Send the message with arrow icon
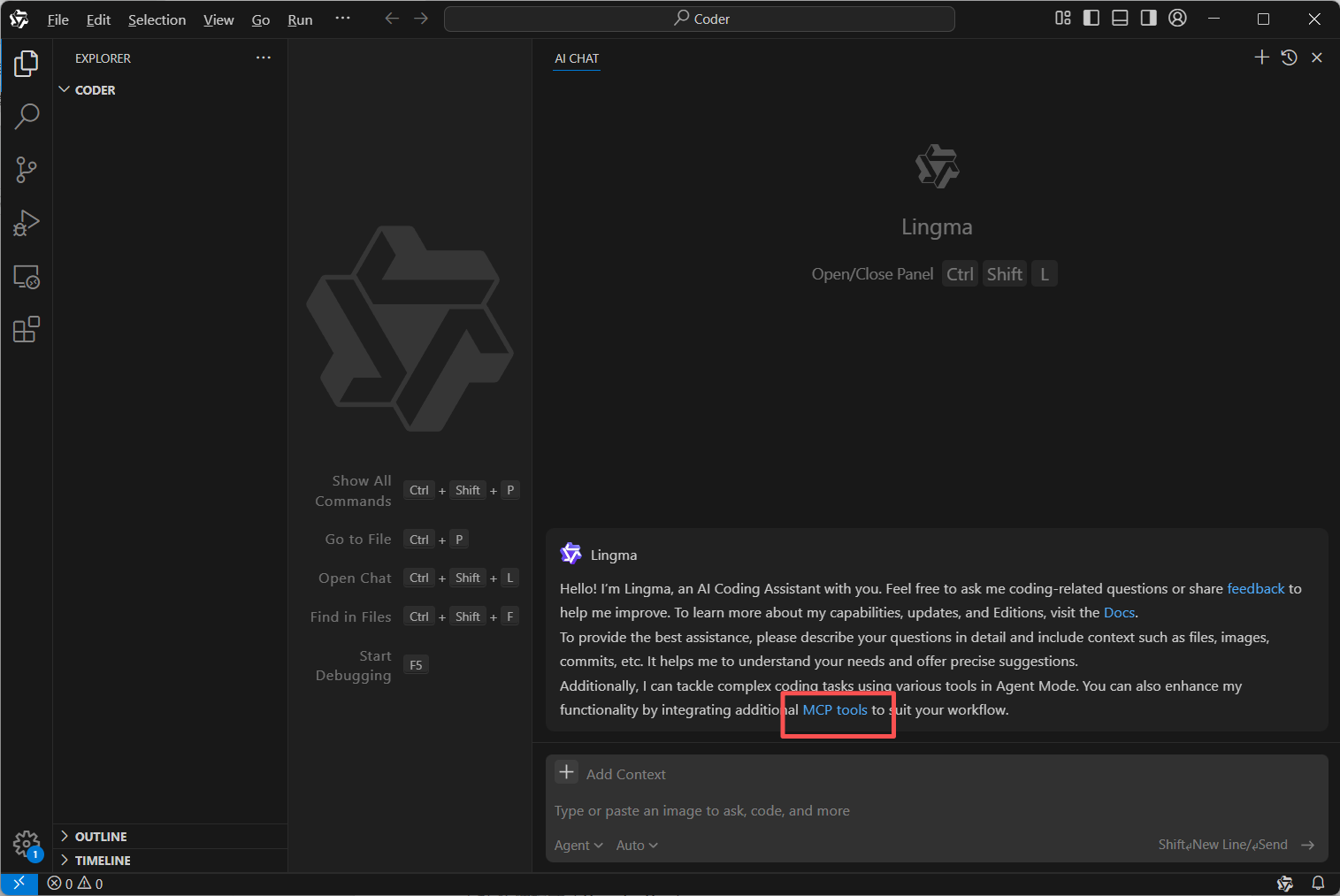This screenshot has height=896, width=1340. coord(1307,846)
